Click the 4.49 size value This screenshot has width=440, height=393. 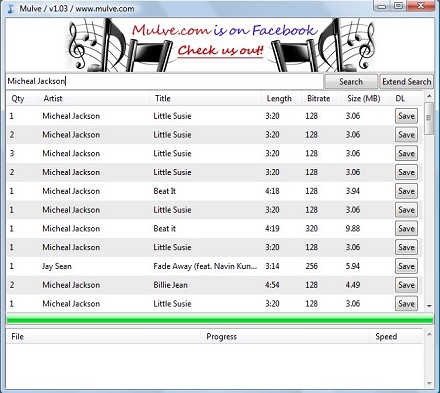[353, 285]
